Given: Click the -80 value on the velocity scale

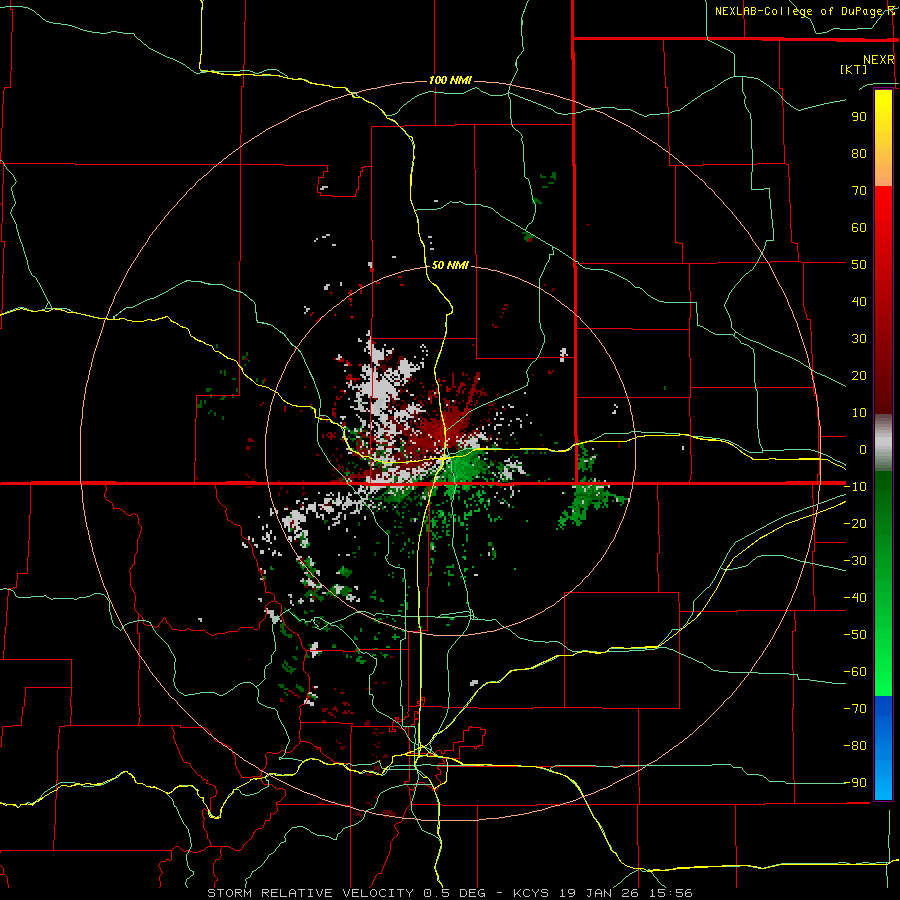Looking at the screenshot, I should 855,746.
